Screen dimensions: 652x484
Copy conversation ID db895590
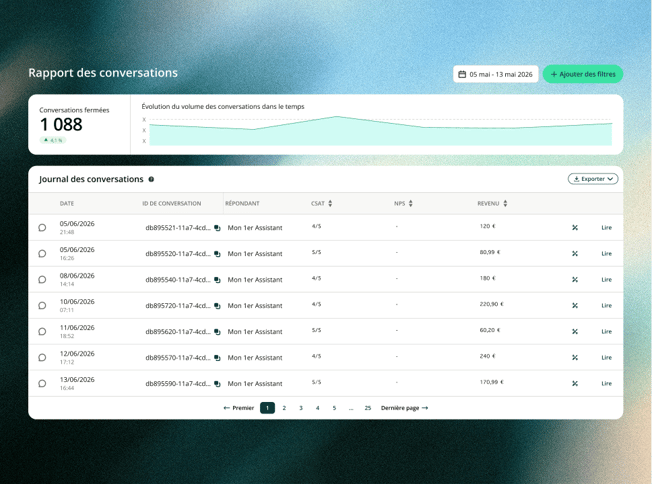[217, 384]
